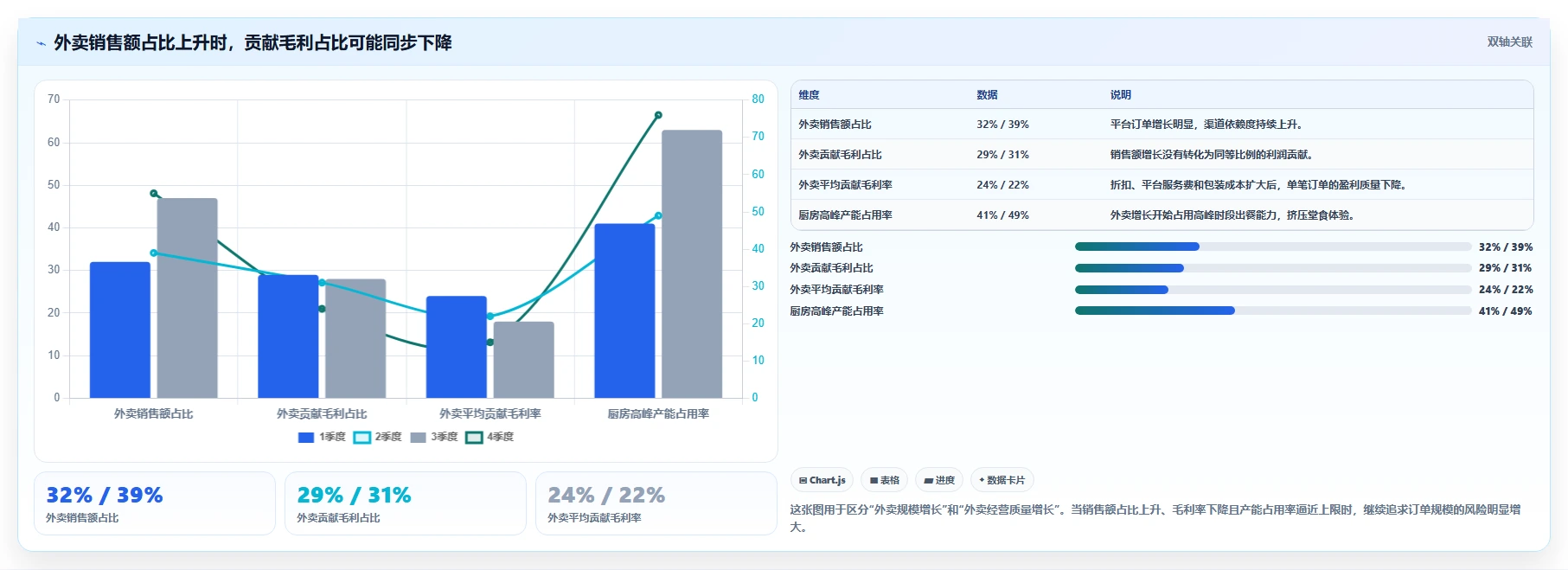Toggle the 2季度 legend item
Image resolution: width=1568 pixels, height=570 pixels.
[x=378, y=437]
